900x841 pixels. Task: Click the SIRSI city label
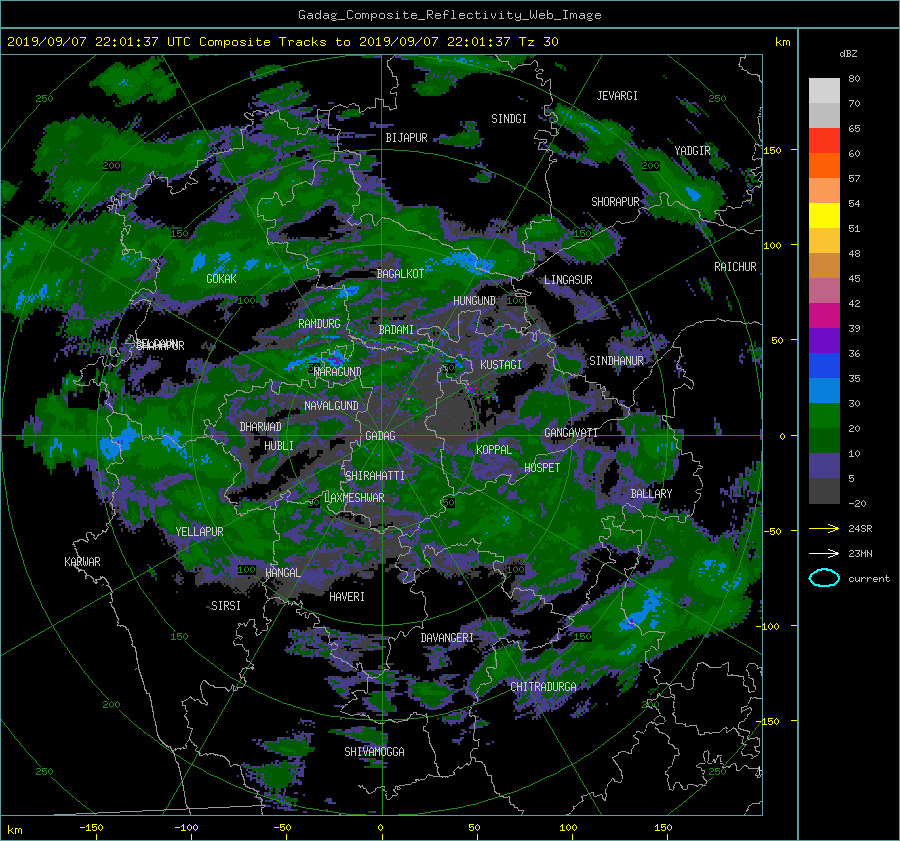tap(226, 606)
